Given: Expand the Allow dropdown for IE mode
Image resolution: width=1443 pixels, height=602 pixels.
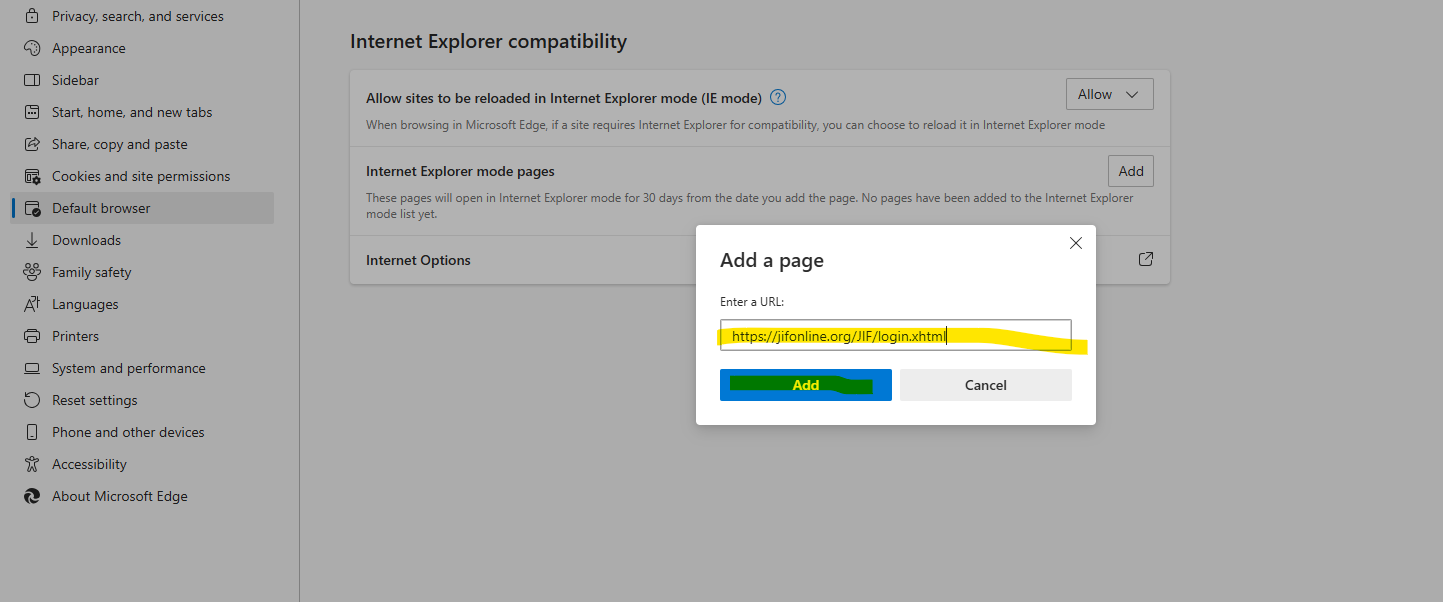Looking at the screenshot, I should (1109, 94).
